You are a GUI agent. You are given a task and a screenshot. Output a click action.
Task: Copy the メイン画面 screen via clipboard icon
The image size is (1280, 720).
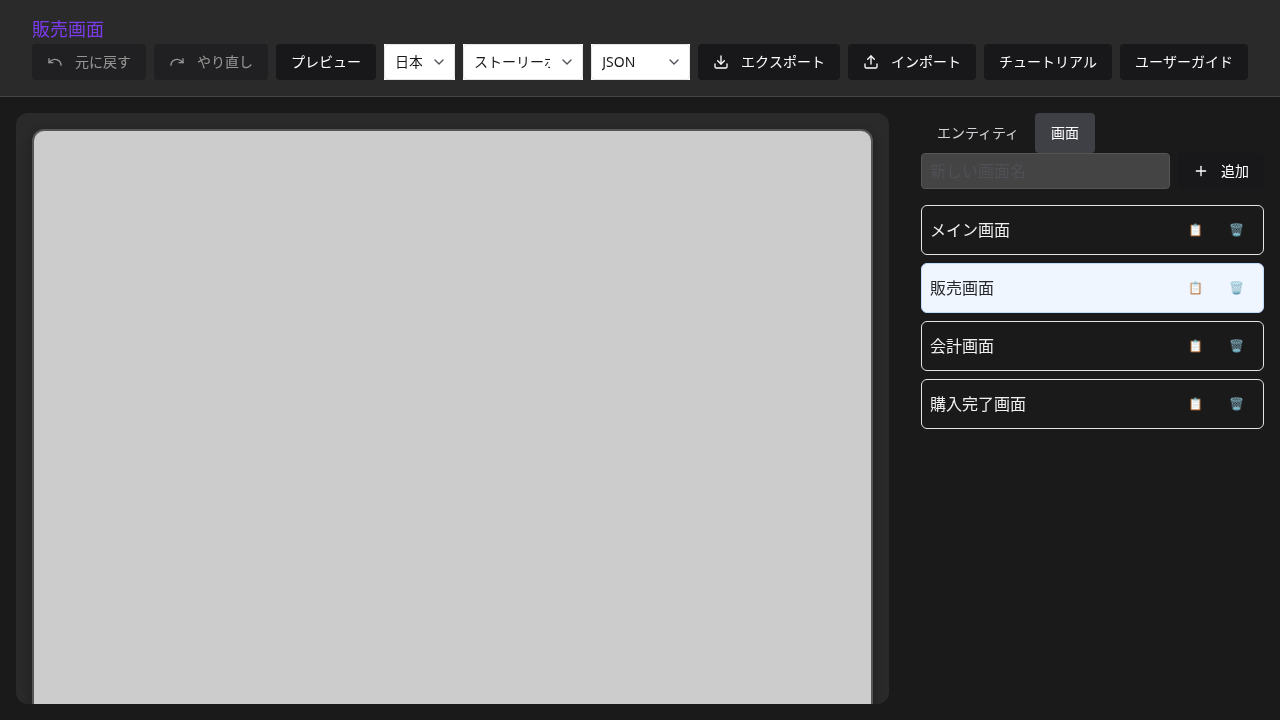click(x=1195, y=230)
